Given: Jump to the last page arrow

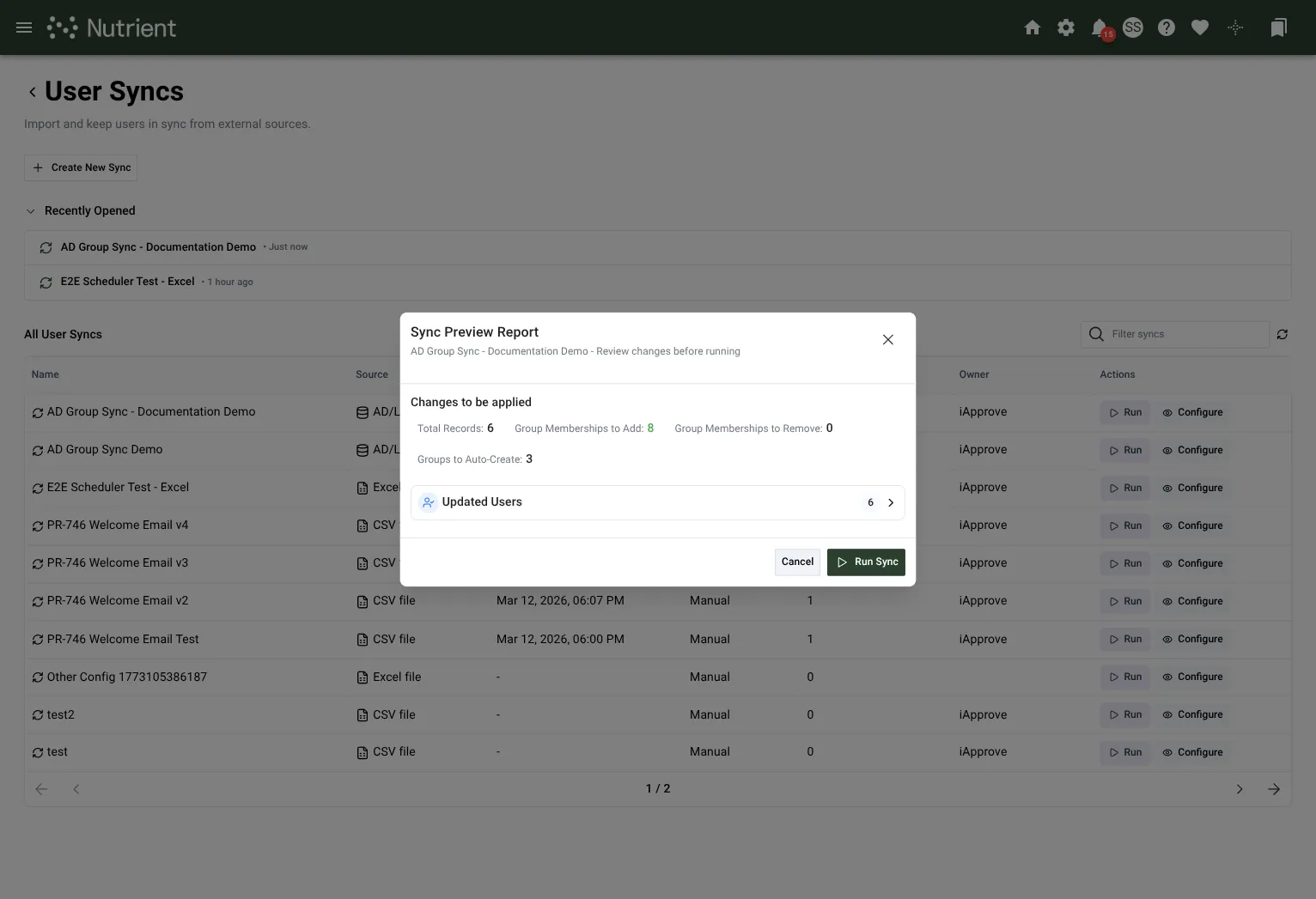Looking at the screenshot, I should (x=1274, y=789).
